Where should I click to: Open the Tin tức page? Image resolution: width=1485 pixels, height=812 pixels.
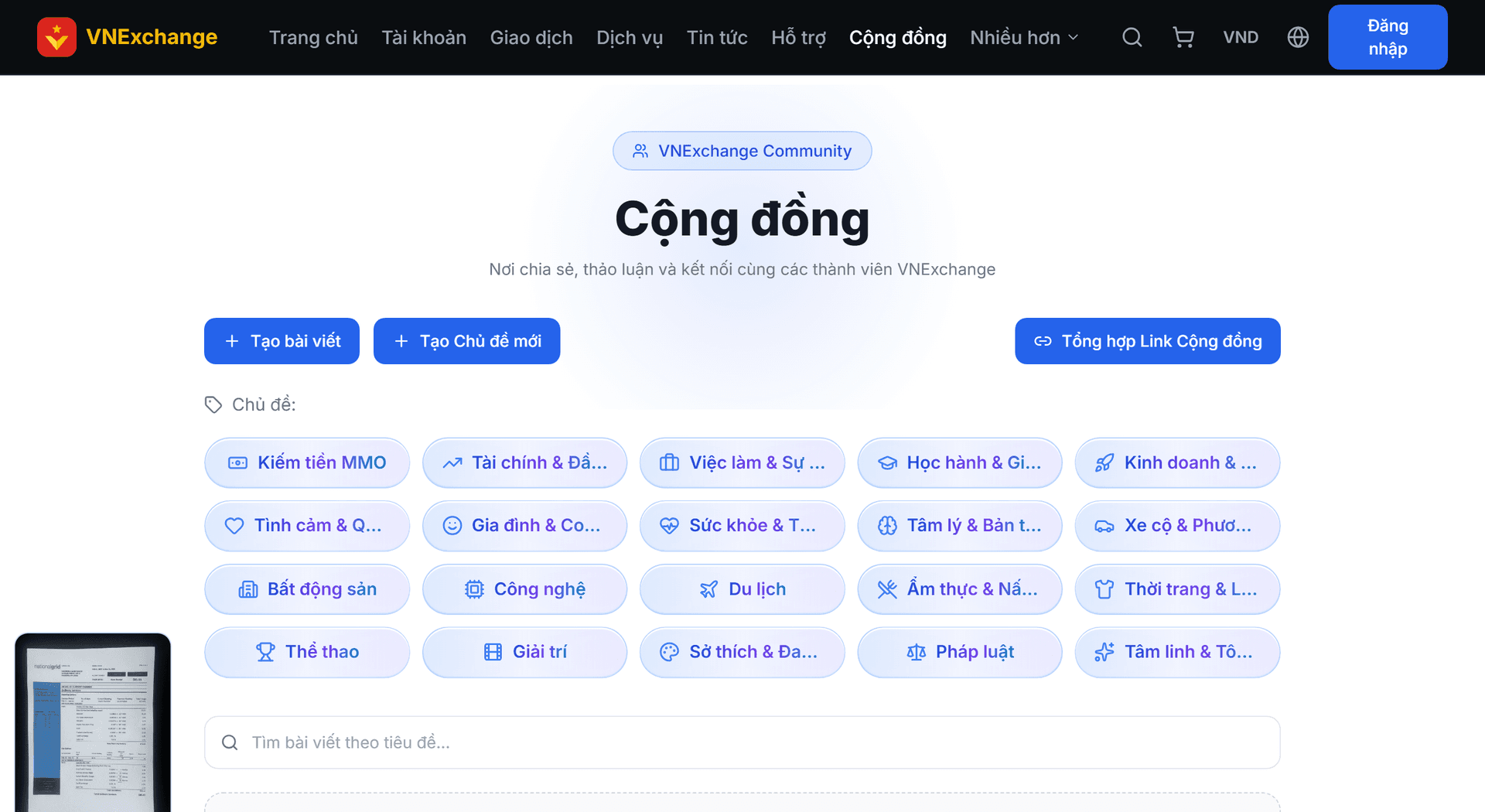(x=717, y=37)
